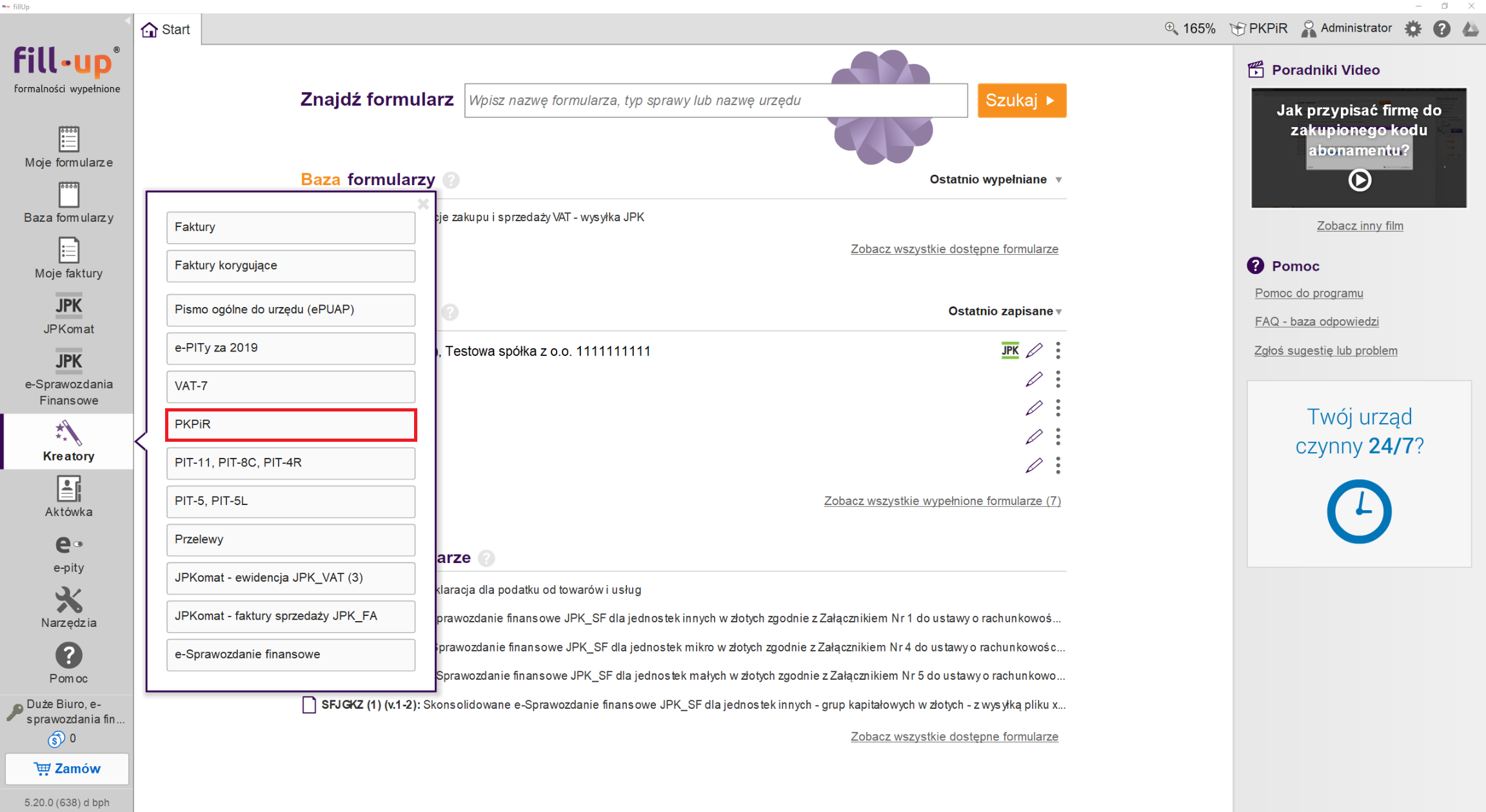Viewport: 1486px width, 812px height.
Task: Collapse the sidebar with the arrow at its top
Action: (127, 21)
